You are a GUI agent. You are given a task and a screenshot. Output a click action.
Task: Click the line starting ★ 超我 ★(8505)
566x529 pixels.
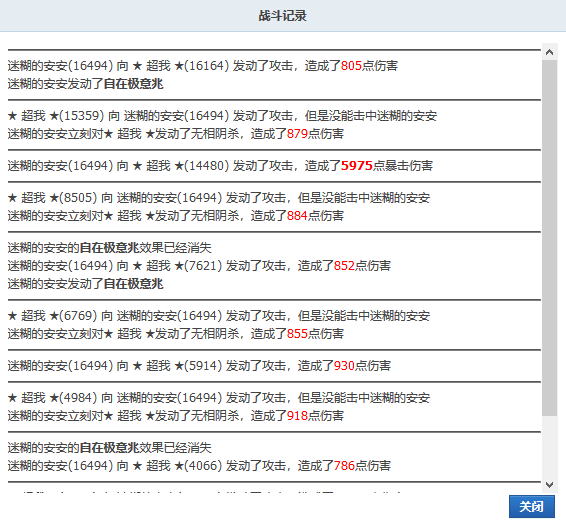pos(219,198)
